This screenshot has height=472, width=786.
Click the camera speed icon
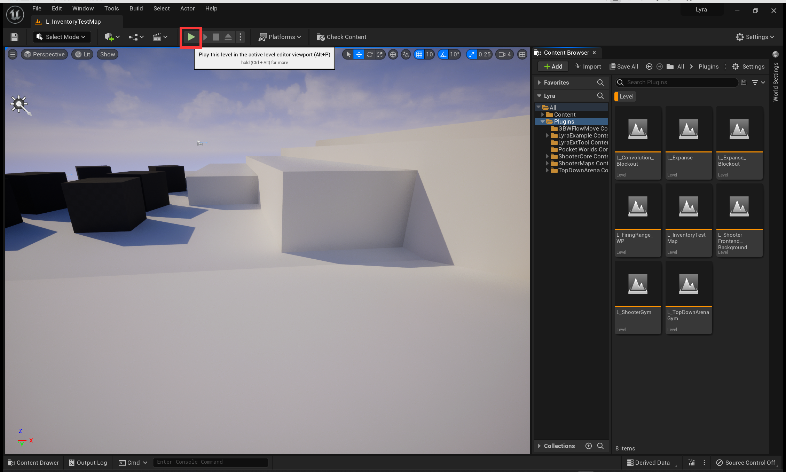(x=504, y=54)
